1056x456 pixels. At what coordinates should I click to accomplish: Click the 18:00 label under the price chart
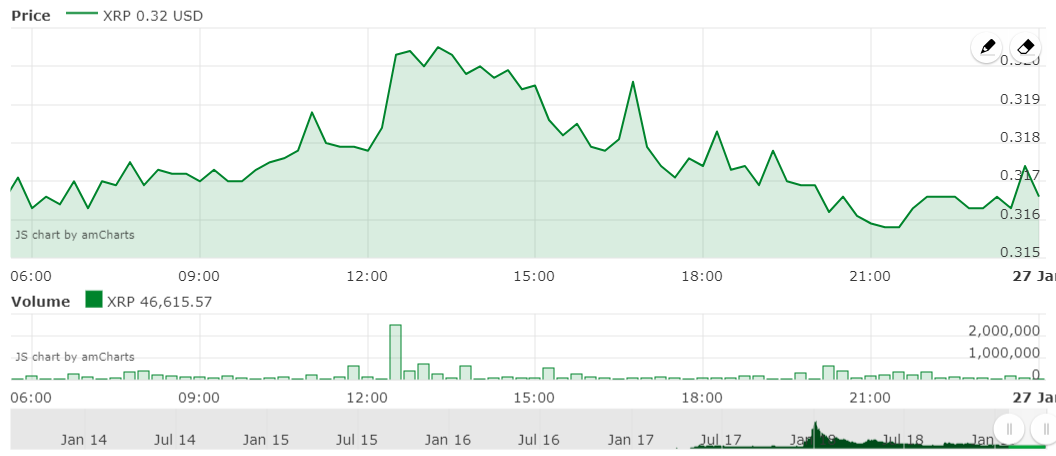[702, 276]
